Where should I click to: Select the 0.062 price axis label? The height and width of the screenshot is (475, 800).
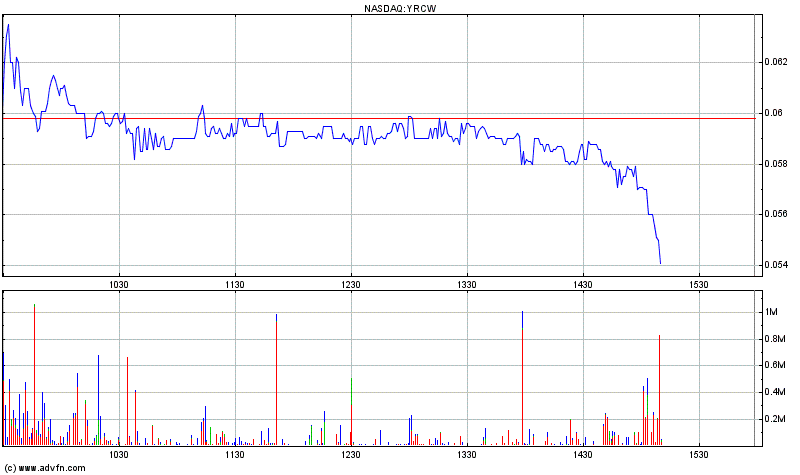coord(776,62)
